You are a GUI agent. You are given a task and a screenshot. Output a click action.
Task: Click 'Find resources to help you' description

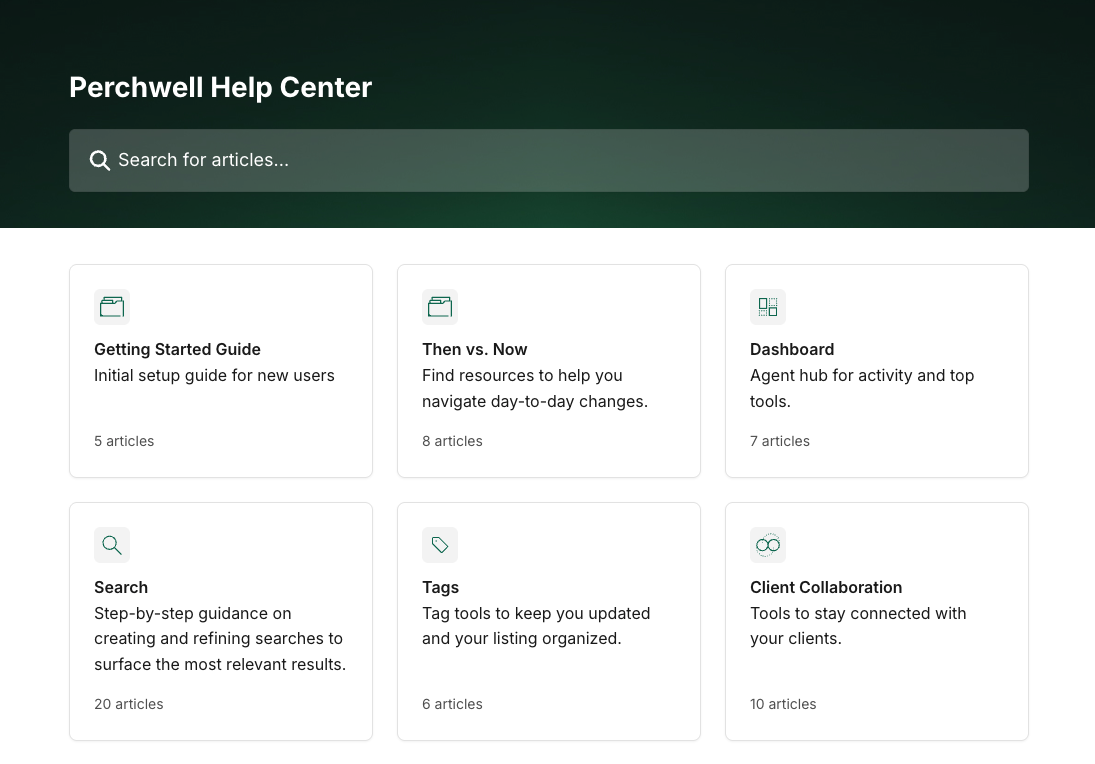[x=535, y=388]
